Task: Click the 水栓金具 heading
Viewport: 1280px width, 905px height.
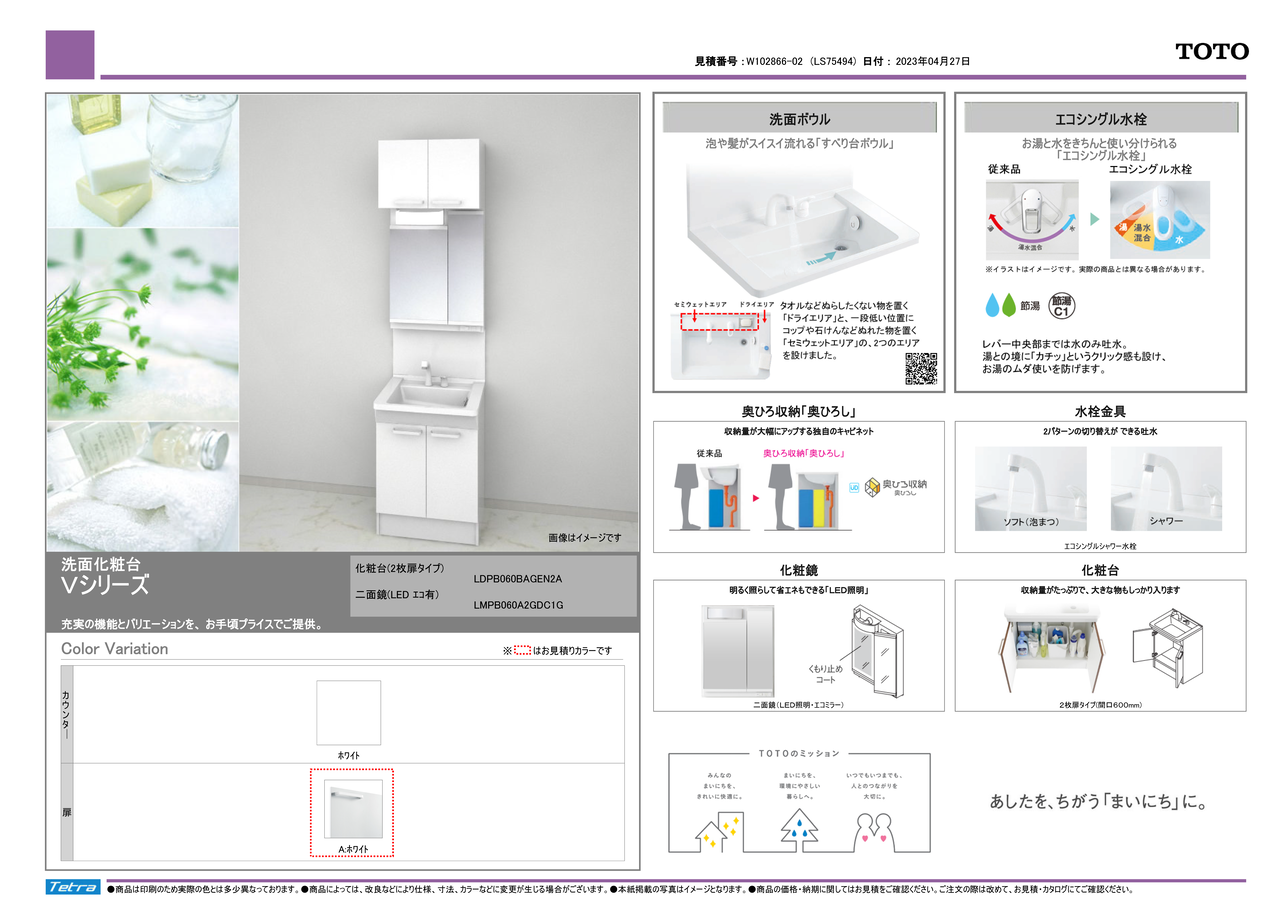Action: (x=1100, y=411)
